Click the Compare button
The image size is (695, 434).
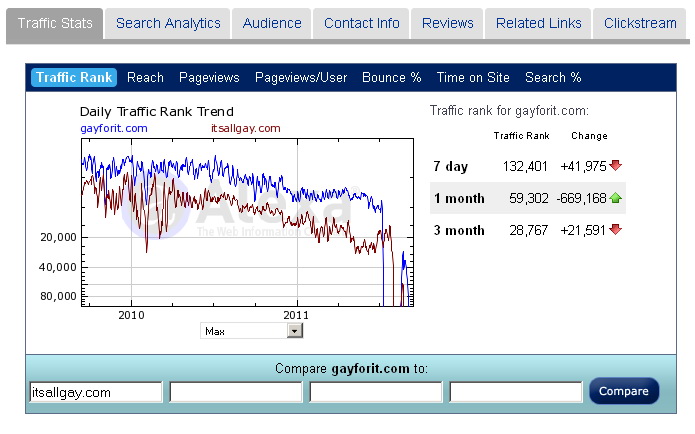[x=624, y=391]
